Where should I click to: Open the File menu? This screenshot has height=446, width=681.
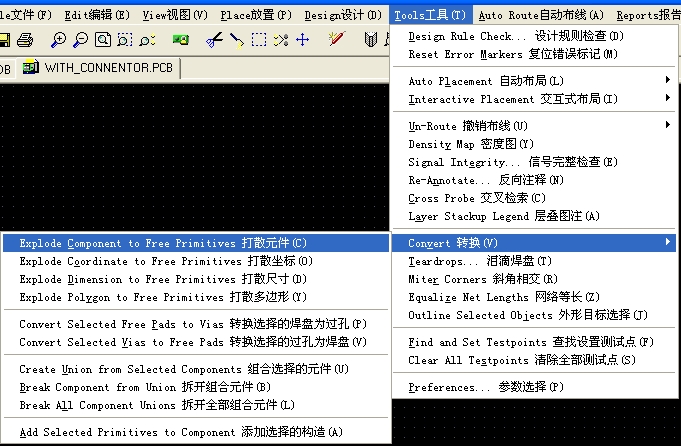[x=26, y=15]
